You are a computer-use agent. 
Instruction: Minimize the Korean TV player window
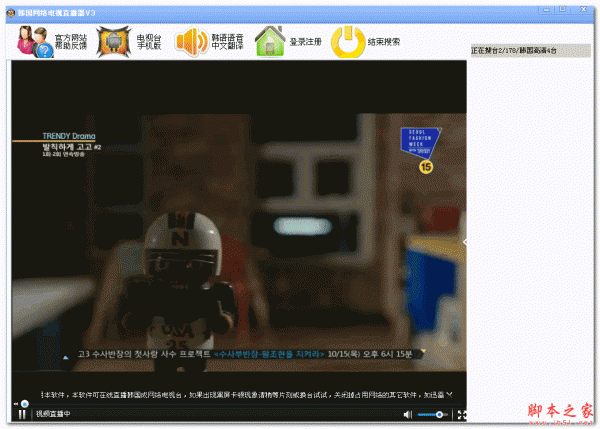546,10
